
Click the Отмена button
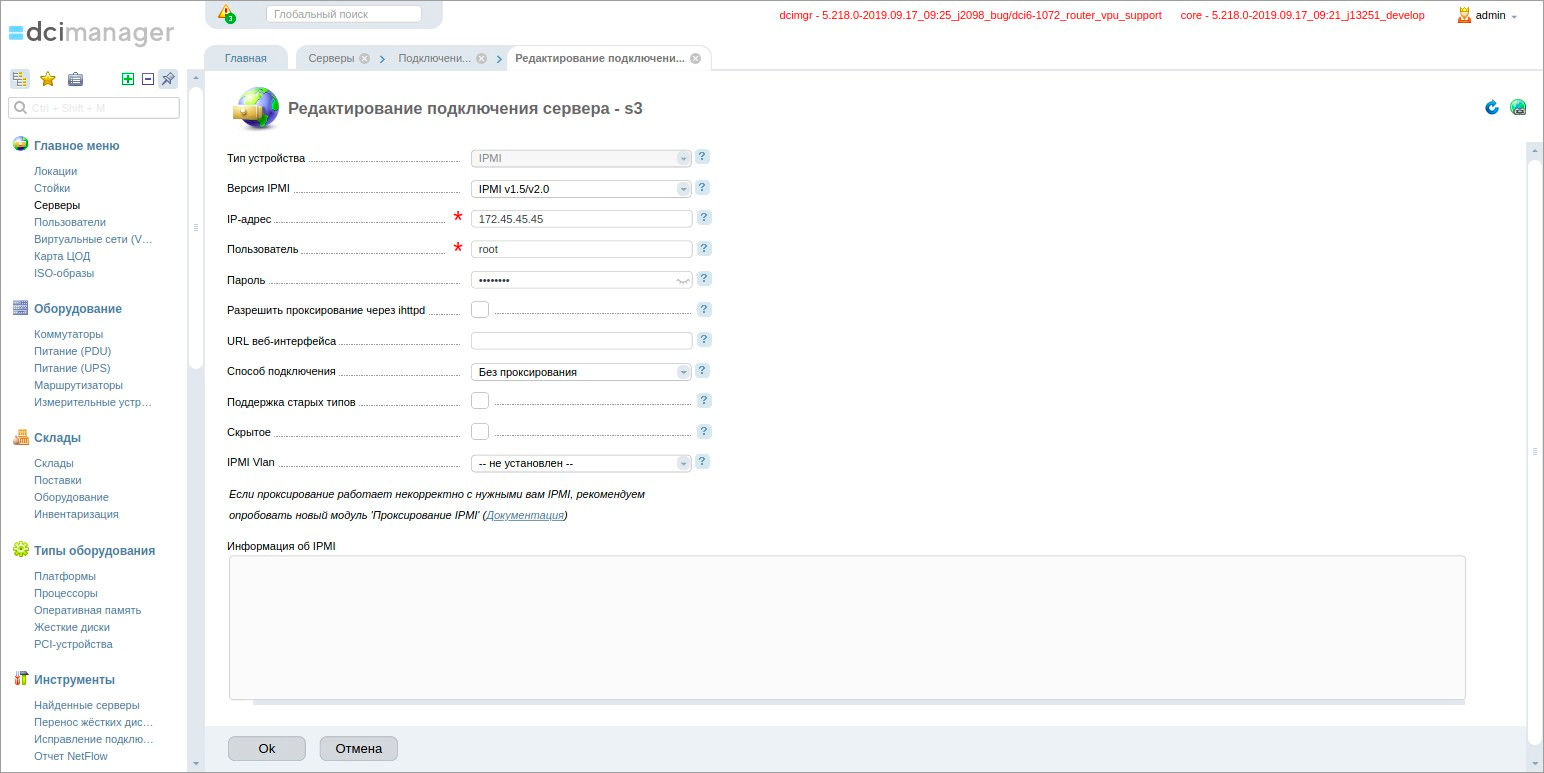pyautogui.click(x=358, y=748)
